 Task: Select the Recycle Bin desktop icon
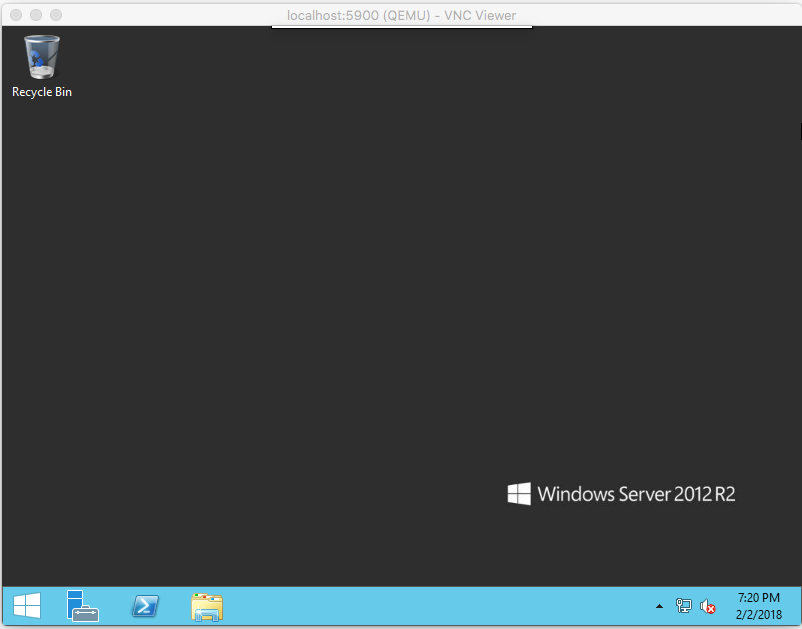[42, 65]
